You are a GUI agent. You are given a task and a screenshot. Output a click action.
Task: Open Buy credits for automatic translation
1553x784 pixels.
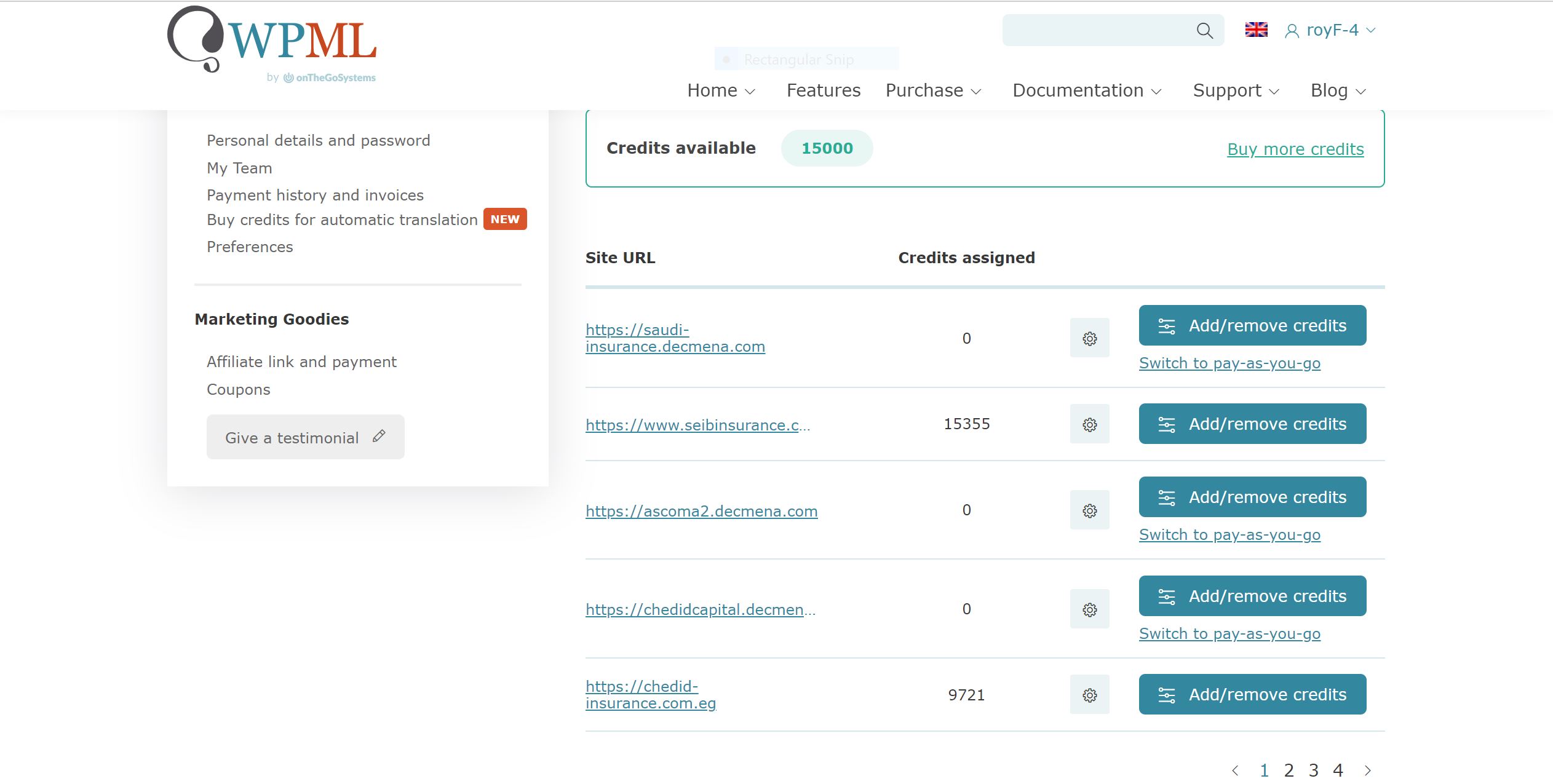coord(342,220)
